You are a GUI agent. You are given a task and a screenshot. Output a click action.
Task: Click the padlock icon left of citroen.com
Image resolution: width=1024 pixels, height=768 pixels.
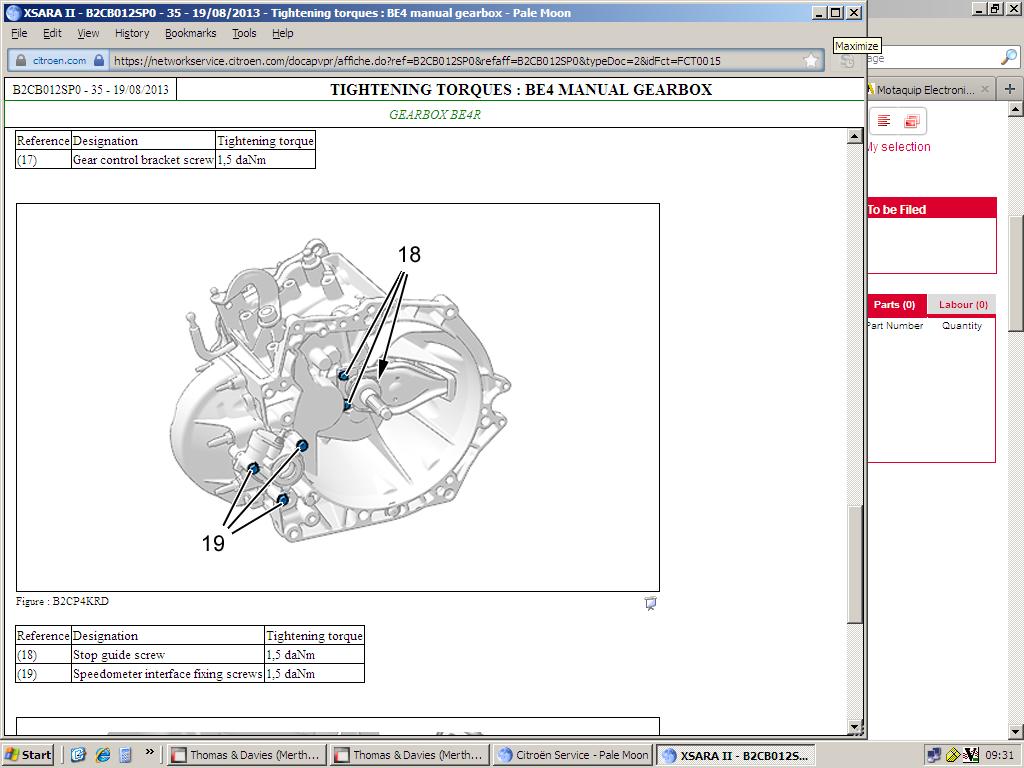coord(21,61)
